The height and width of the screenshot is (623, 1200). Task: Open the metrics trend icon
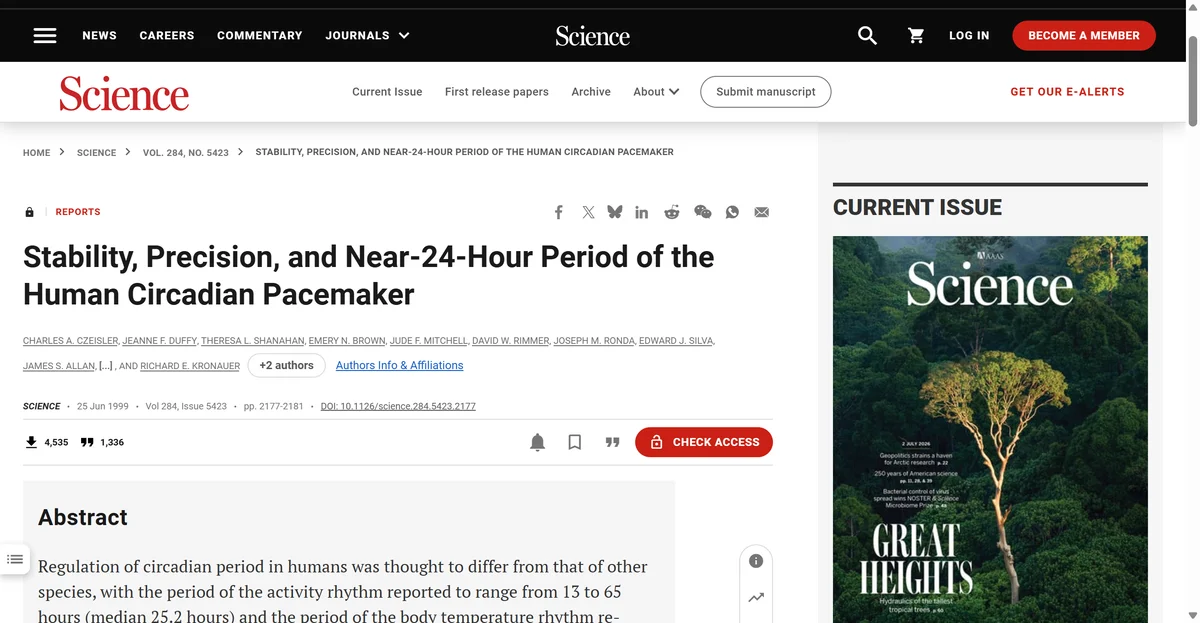pos(756,598)
